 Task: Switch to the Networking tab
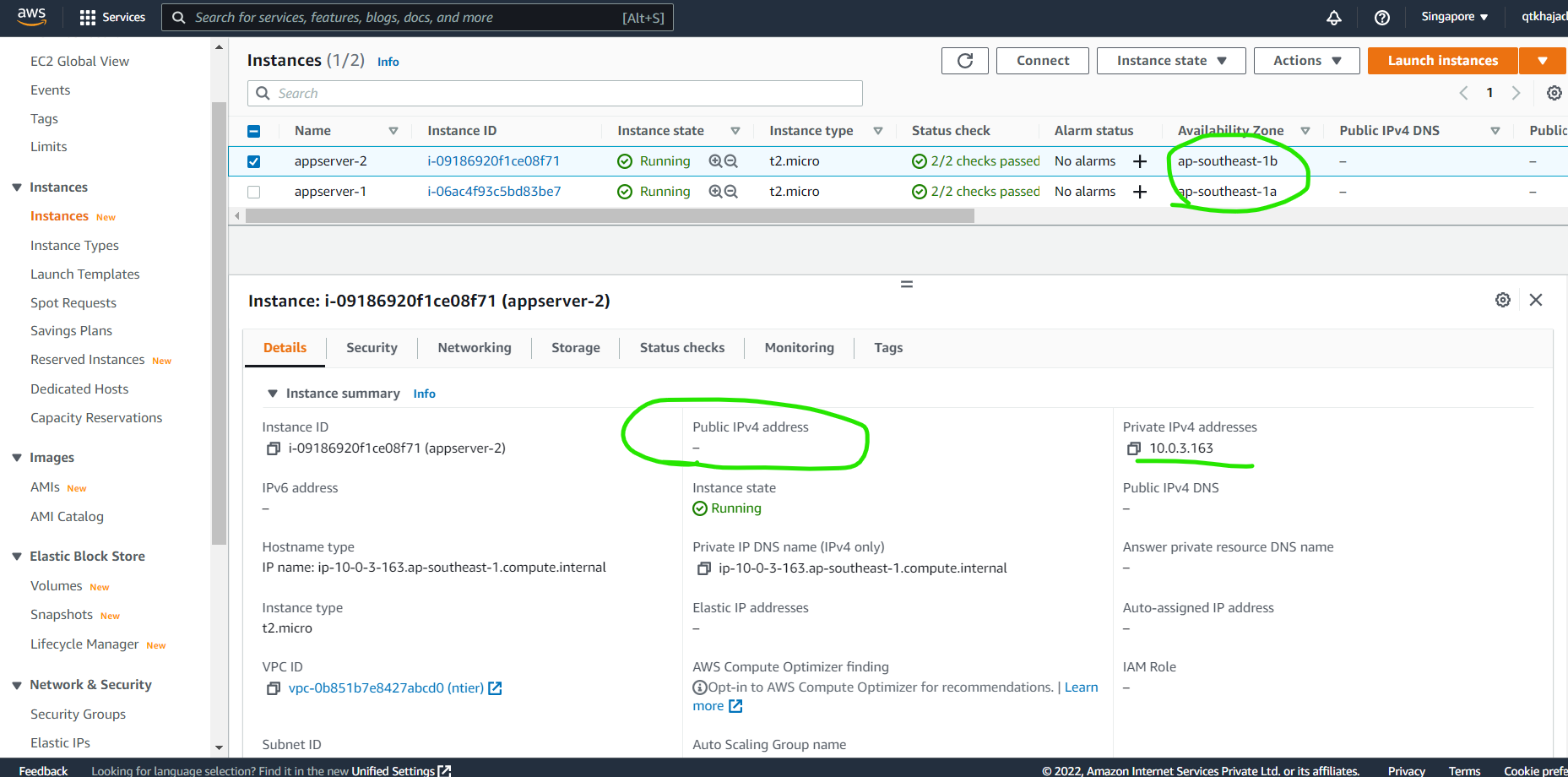475,348
